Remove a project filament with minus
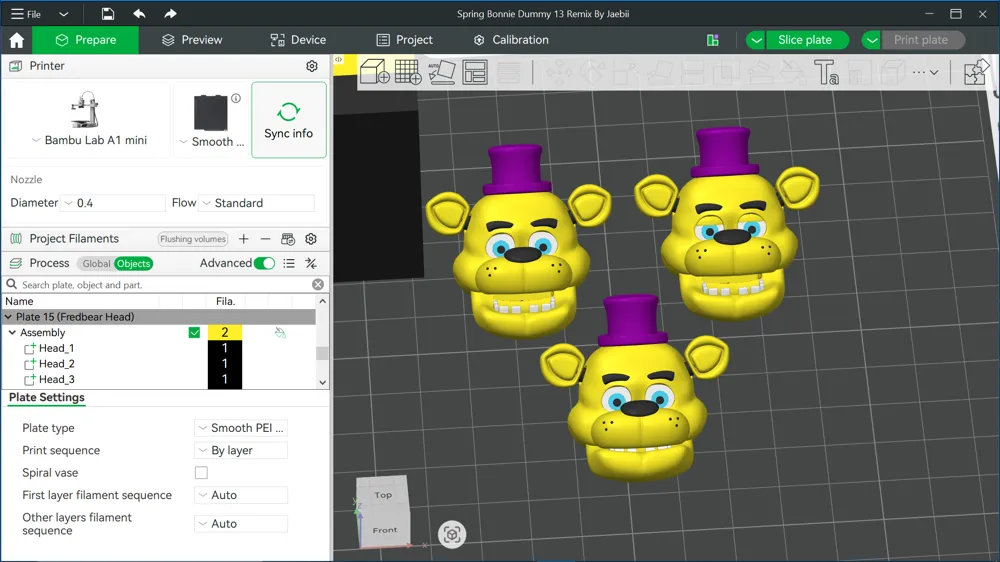 [265, 239]
